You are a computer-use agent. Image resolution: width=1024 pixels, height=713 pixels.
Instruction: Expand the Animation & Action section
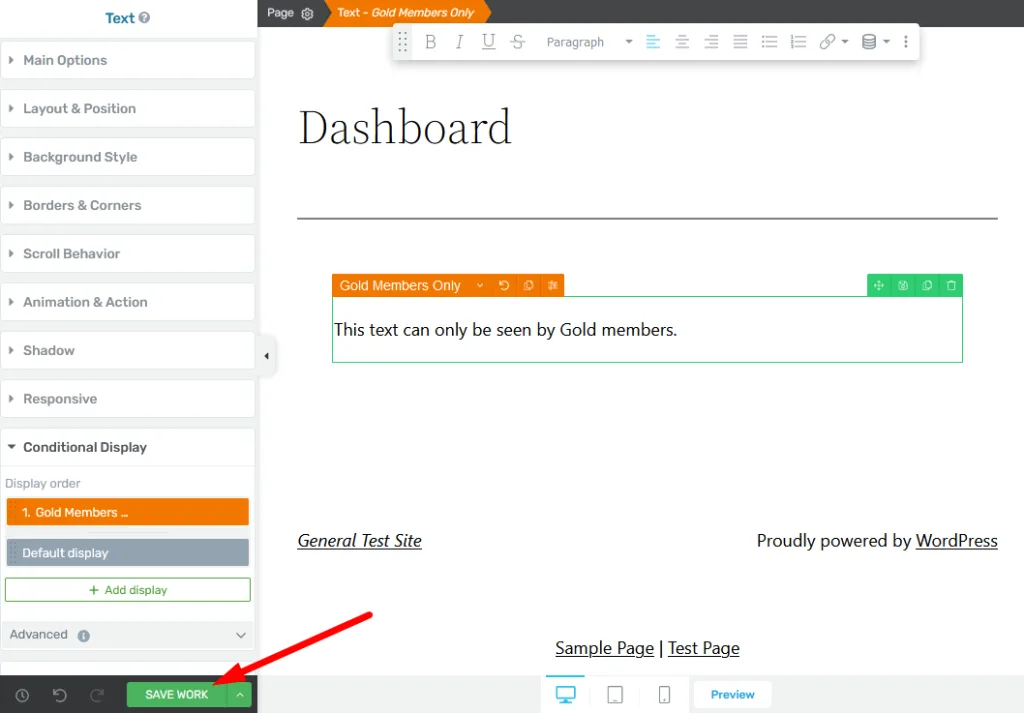[128, 302]
